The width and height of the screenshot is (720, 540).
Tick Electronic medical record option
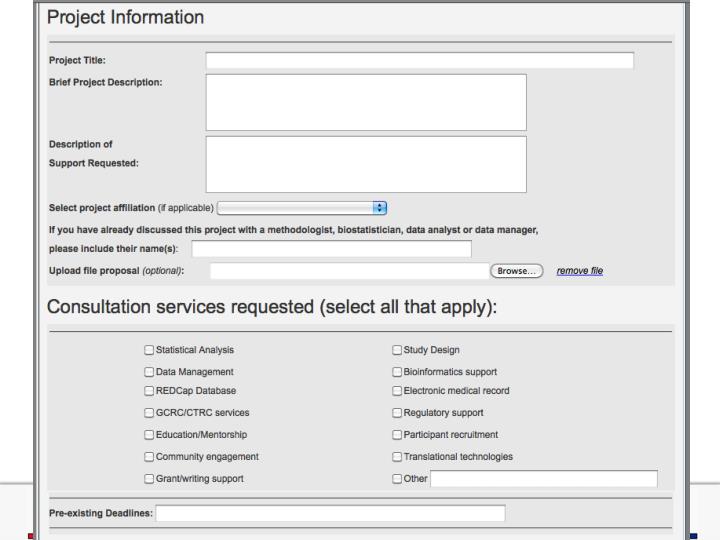tap(397, 391)
